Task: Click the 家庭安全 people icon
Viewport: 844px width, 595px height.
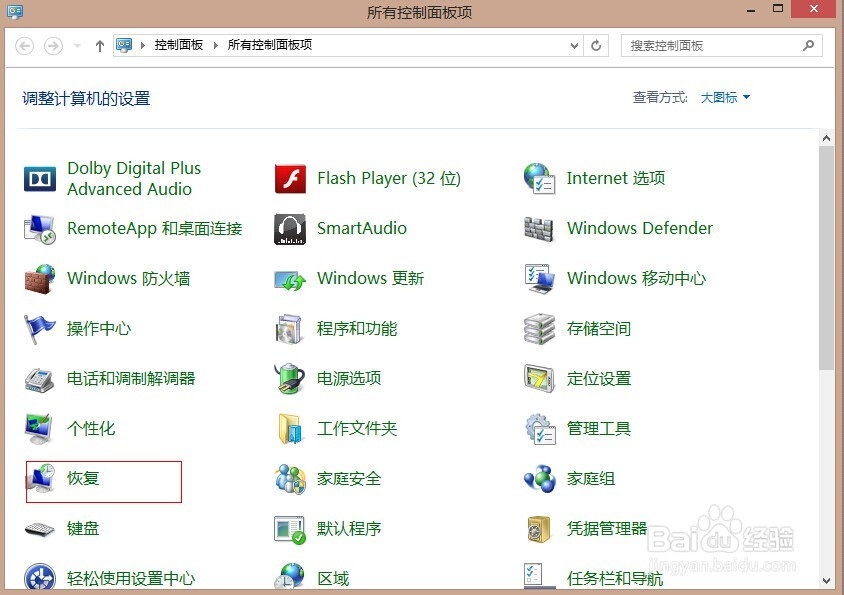Action: 290,479
